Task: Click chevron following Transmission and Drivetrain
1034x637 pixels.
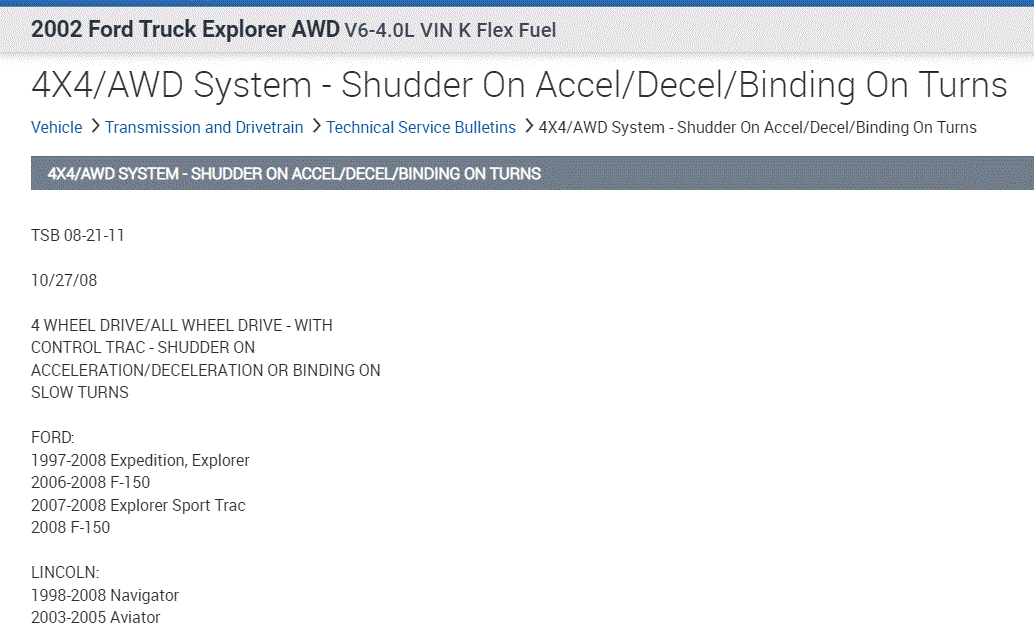Action: pos(316,127)
